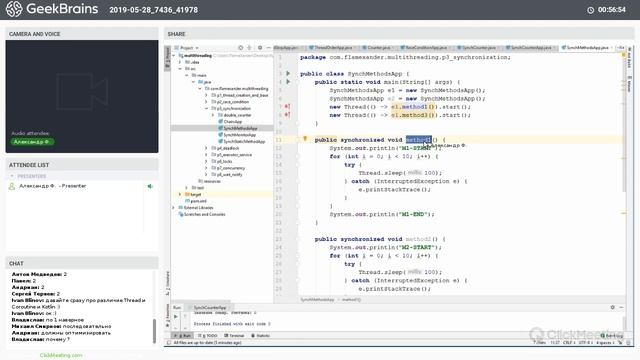640x360 pixels.
Task: Click the lambda gutter marker on the method1 thread line
Action: pyautogui.click(x=287, y=107)
